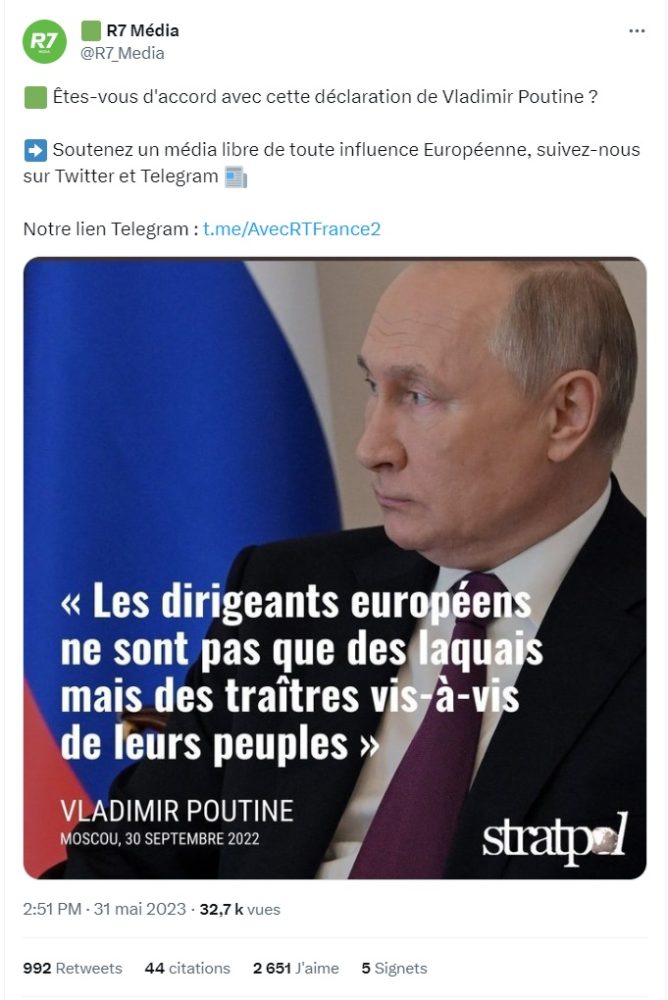Click the Vladimir Poutine caption on image

pos(177,811)
